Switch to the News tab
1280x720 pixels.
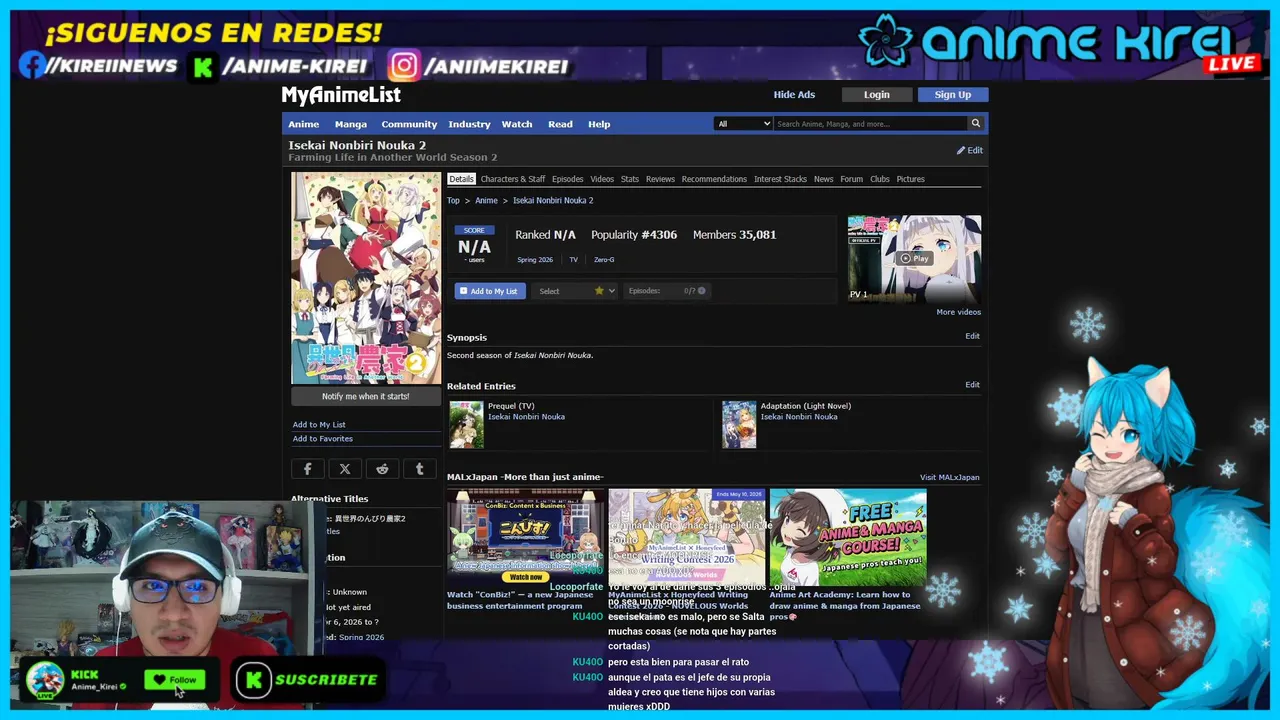(823, 179)
